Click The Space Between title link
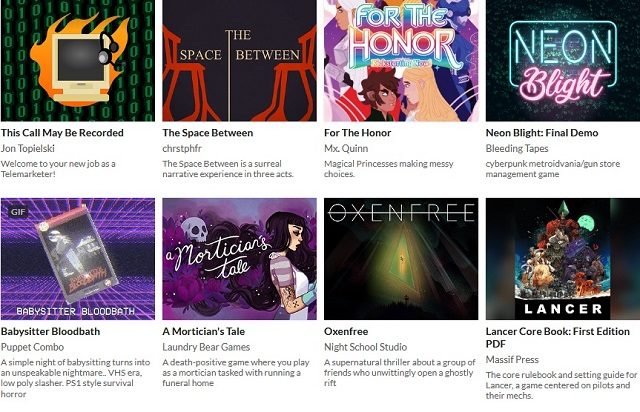Image resolution: width=640 pixels, height=412 pixels. tap(208, 133)
